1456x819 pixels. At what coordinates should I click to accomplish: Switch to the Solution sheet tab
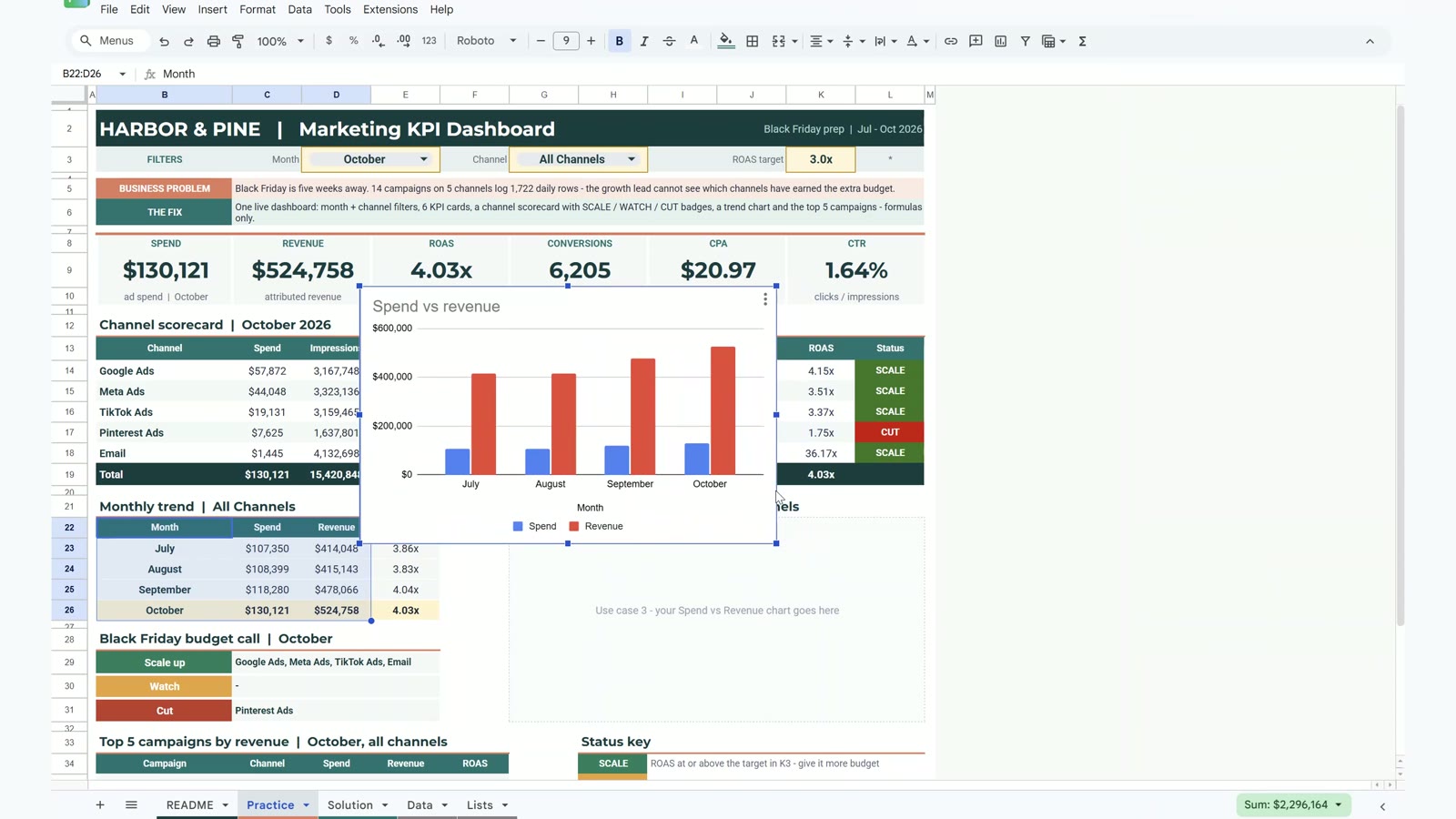[x=350, y=805]
